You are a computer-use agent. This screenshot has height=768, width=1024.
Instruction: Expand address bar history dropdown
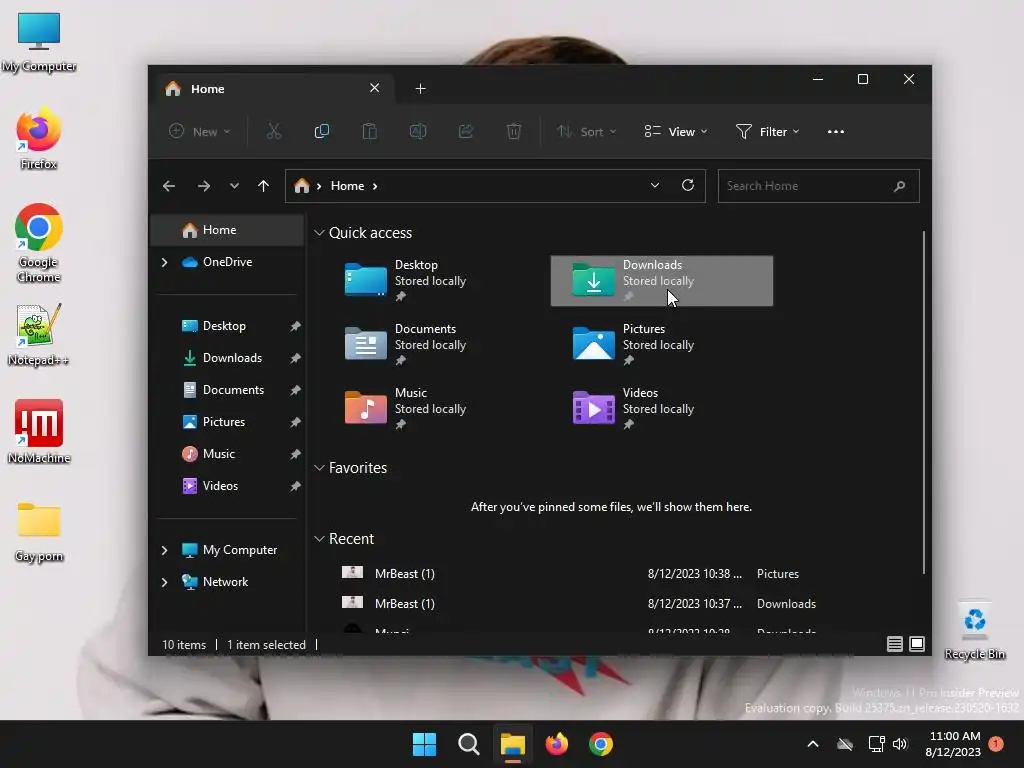coord(654,185)
